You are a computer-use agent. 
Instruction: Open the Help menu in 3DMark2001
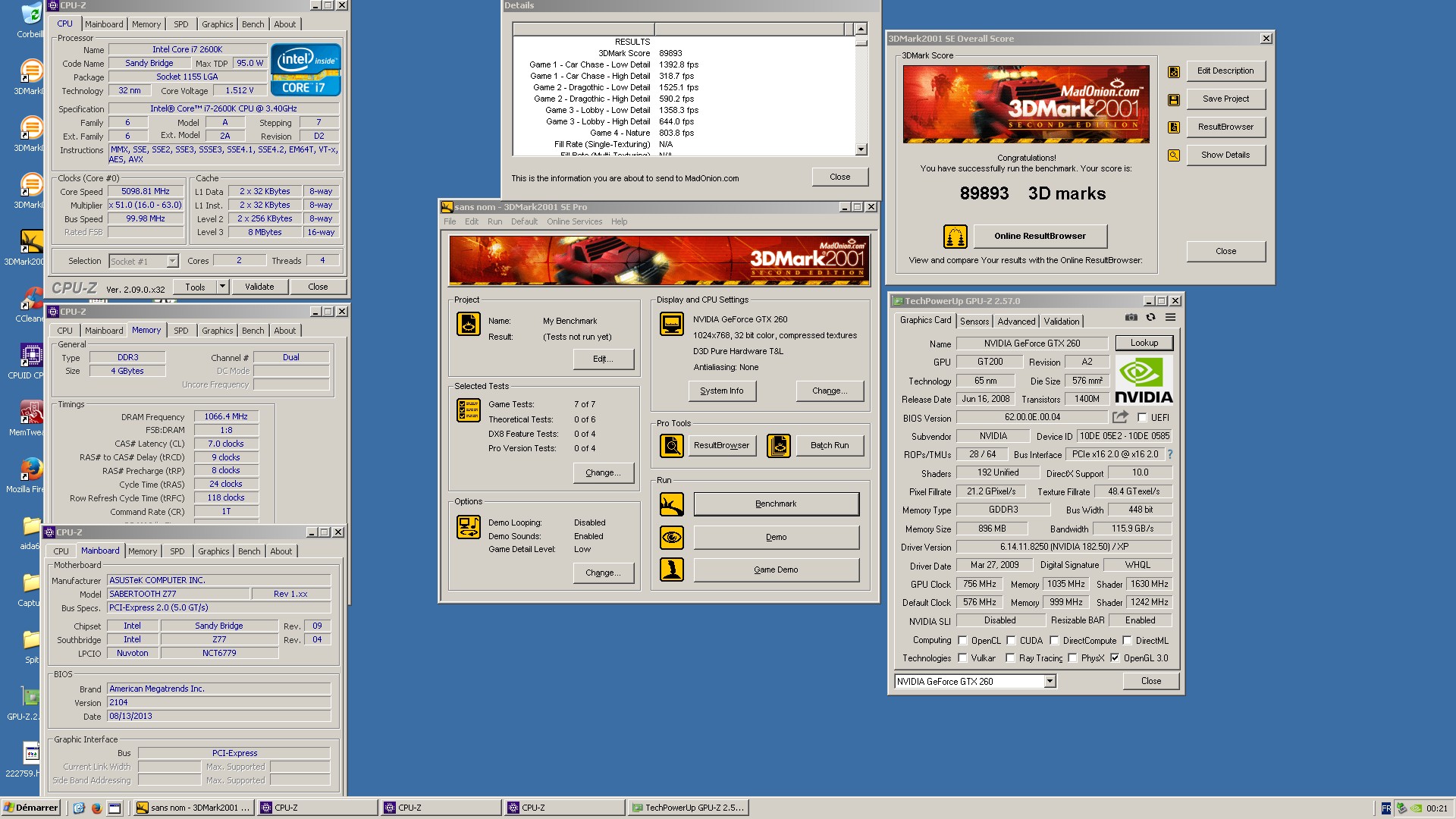point(619,222)
